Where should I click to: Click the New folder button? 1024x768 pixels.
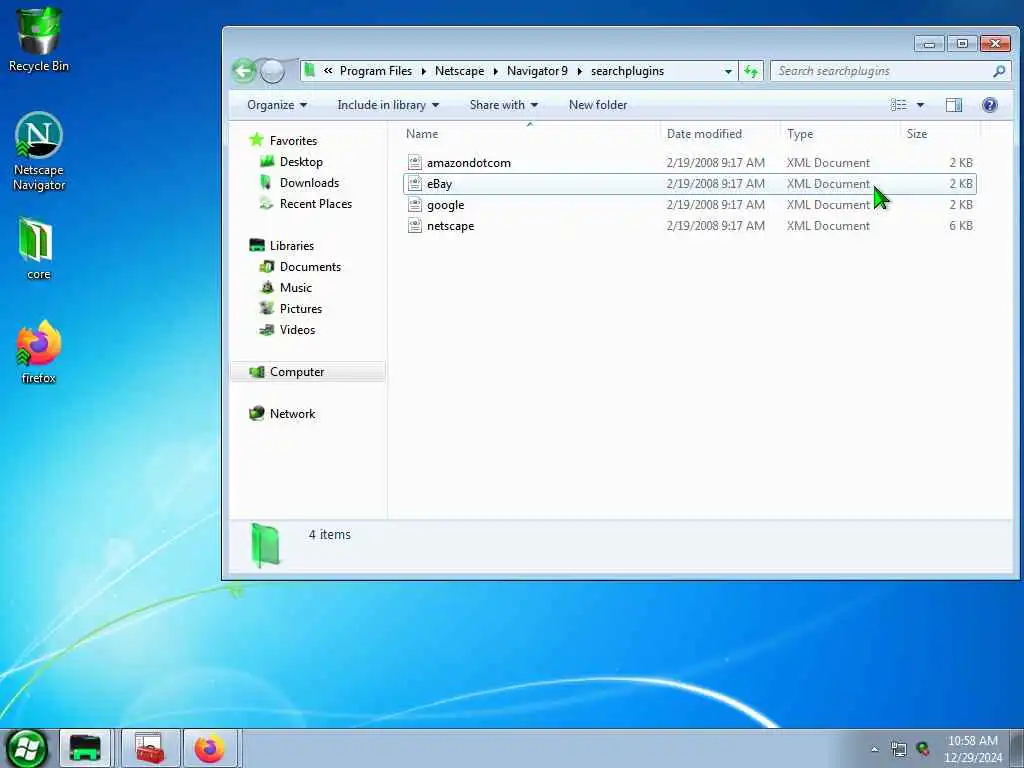click(598, 104)
